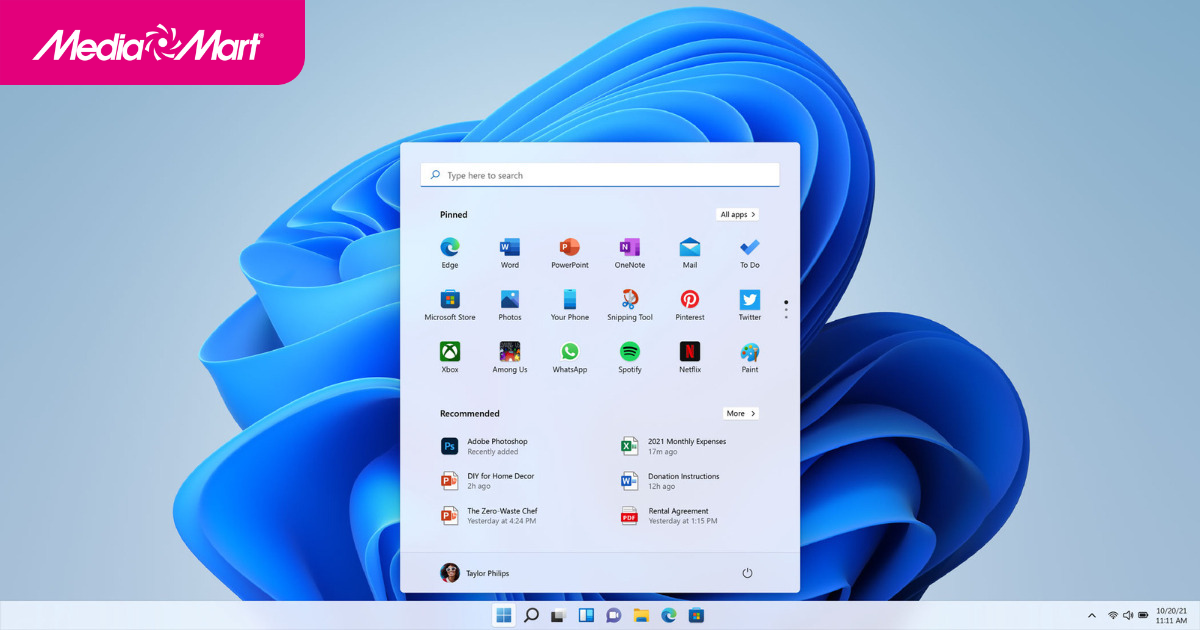Show hidden system tray icons chevron
Viewport: 1200px width, 630px height.
pyautogui.click(x=1092, y=615)
